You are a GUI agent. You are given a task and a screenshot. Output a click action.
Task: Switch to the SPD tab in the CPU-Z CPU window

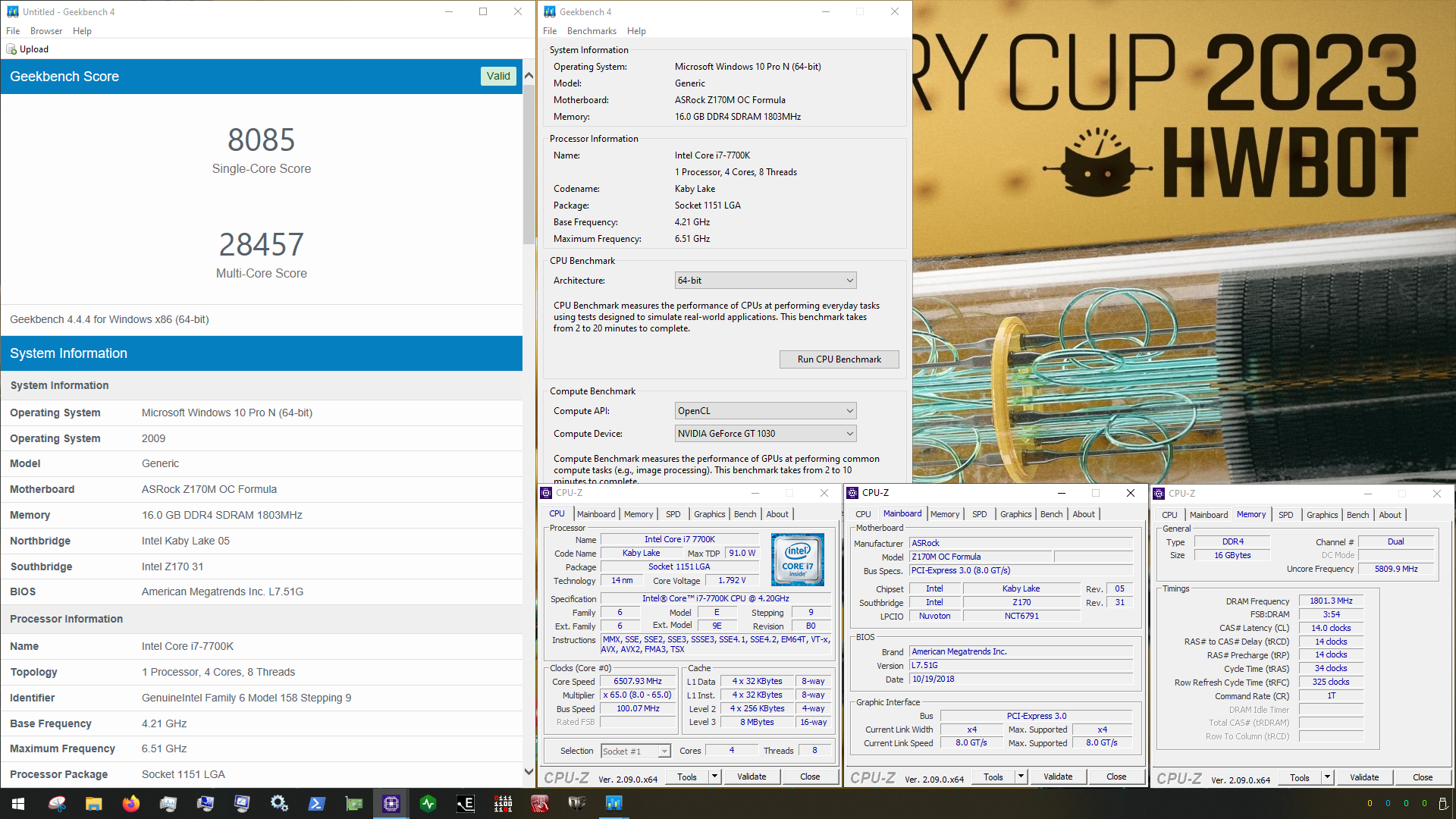(673, 514)
